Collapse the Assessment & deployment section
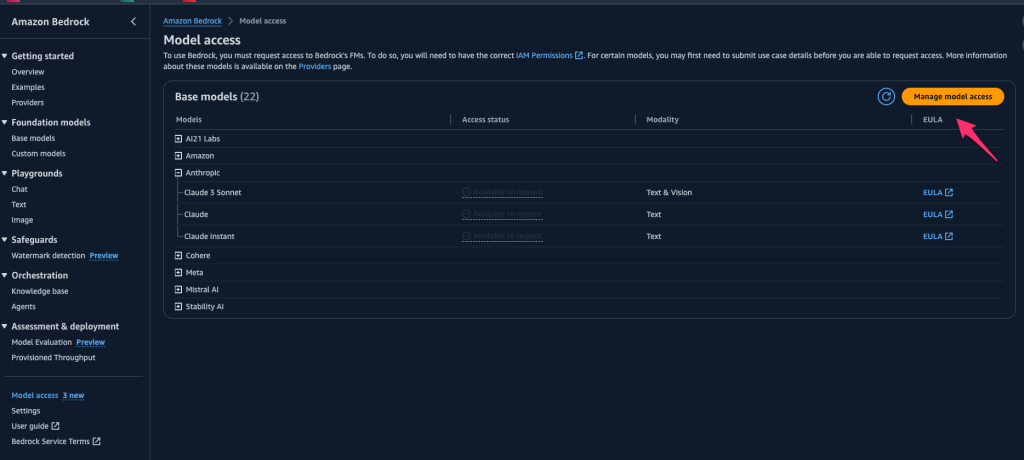The width and height of the screenshot is (1024, 460). point(5,327)
